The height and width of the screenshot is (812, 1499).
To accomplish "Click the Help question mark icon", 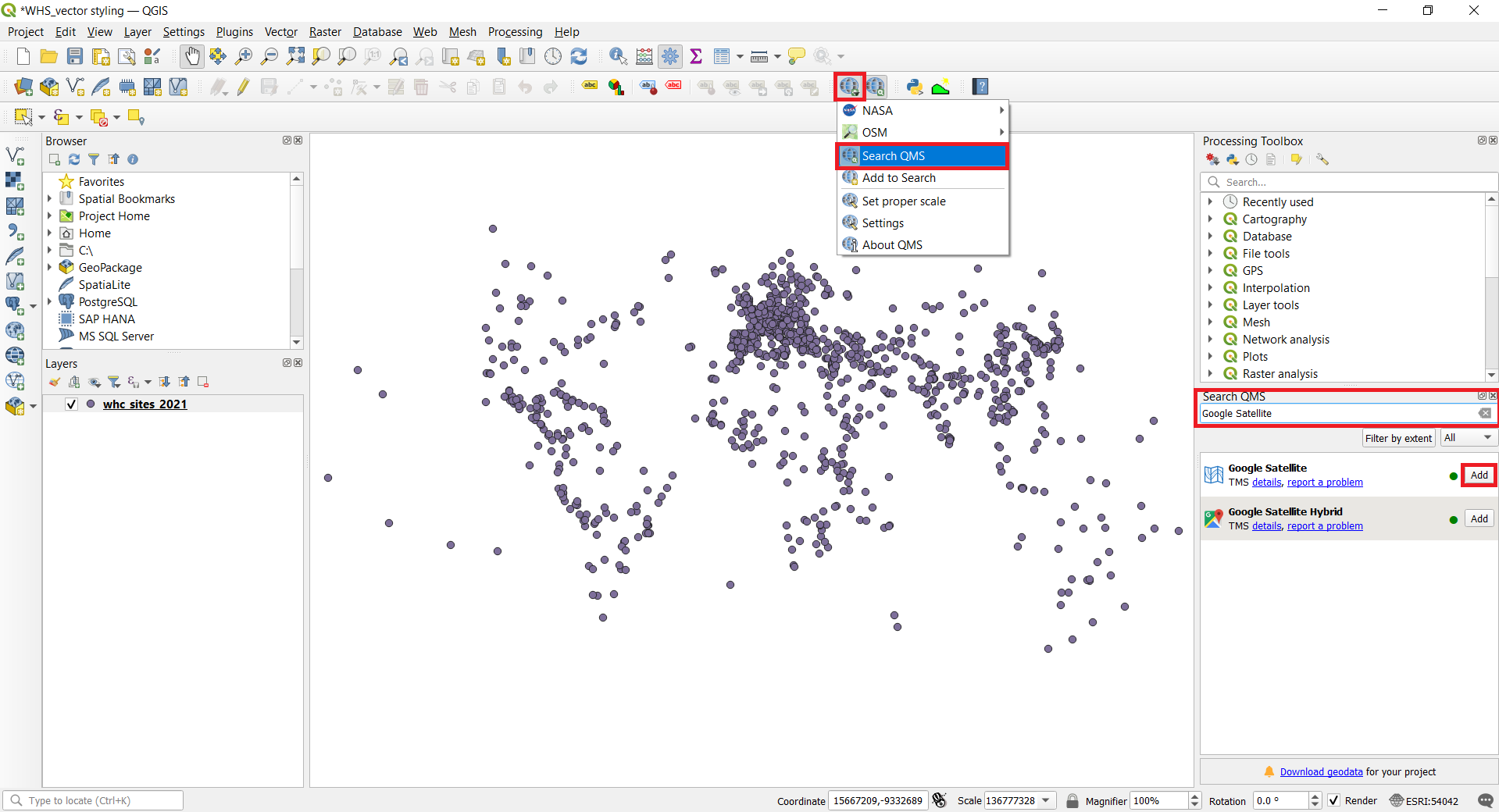I will pos(980,87).
